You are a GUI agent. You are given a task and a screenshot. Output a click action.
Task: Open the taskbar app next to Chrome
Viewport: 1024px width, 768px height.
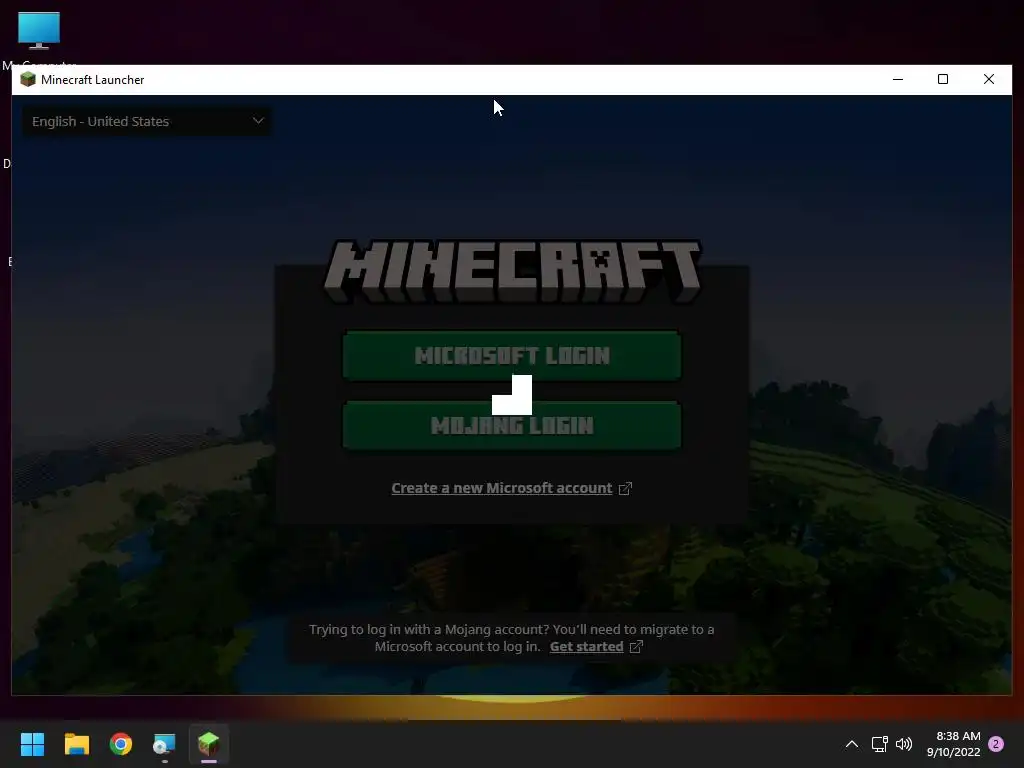click(165, 744)
